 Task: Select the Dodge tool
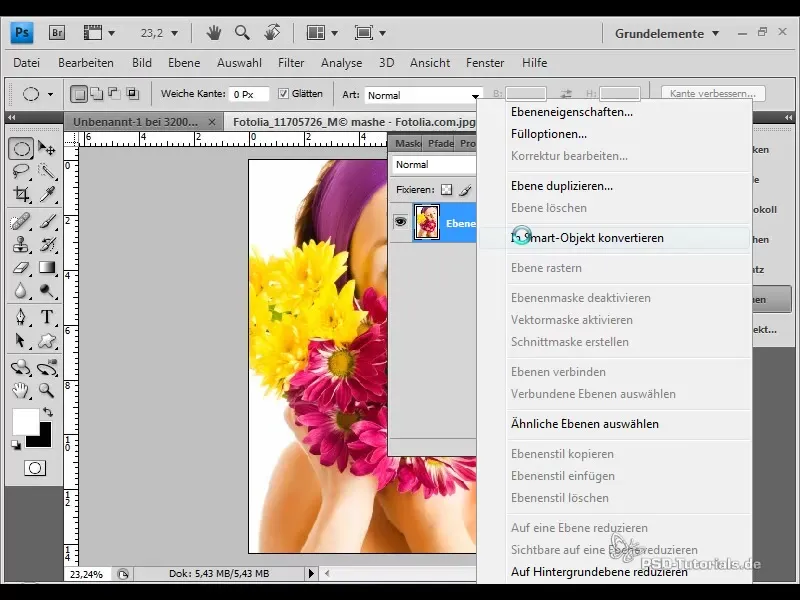[47, 290]
